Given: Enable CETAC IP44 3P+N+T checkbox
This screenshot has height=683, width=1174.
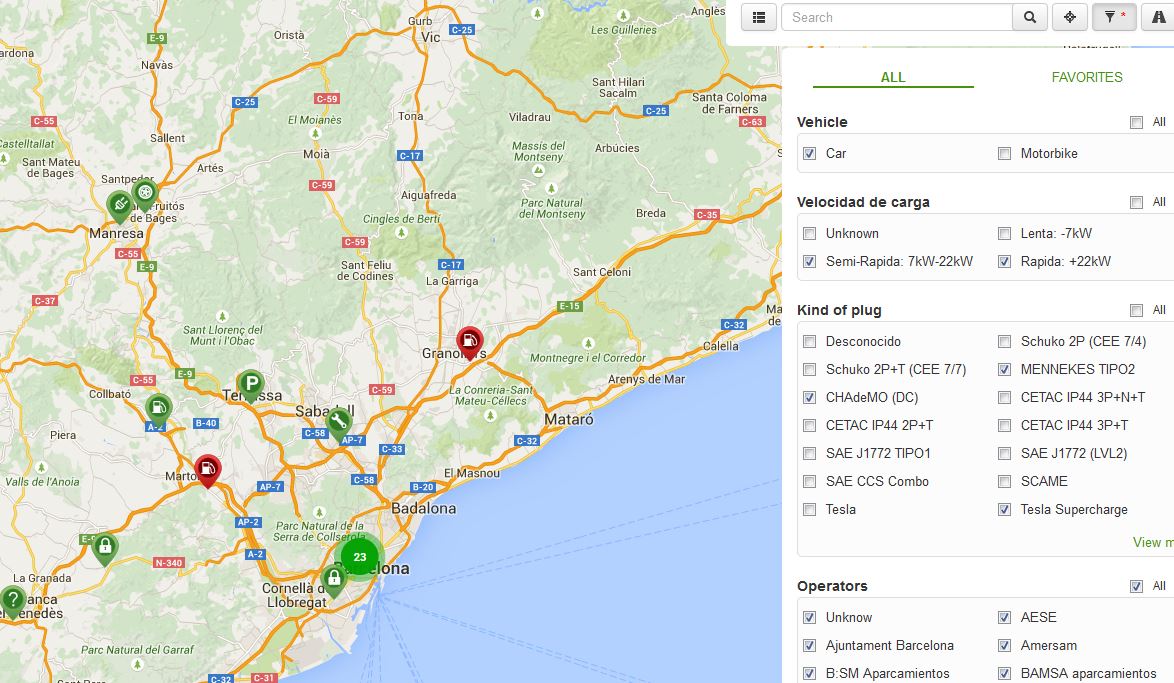Looking at the screenshot, I should point(1004,398).
